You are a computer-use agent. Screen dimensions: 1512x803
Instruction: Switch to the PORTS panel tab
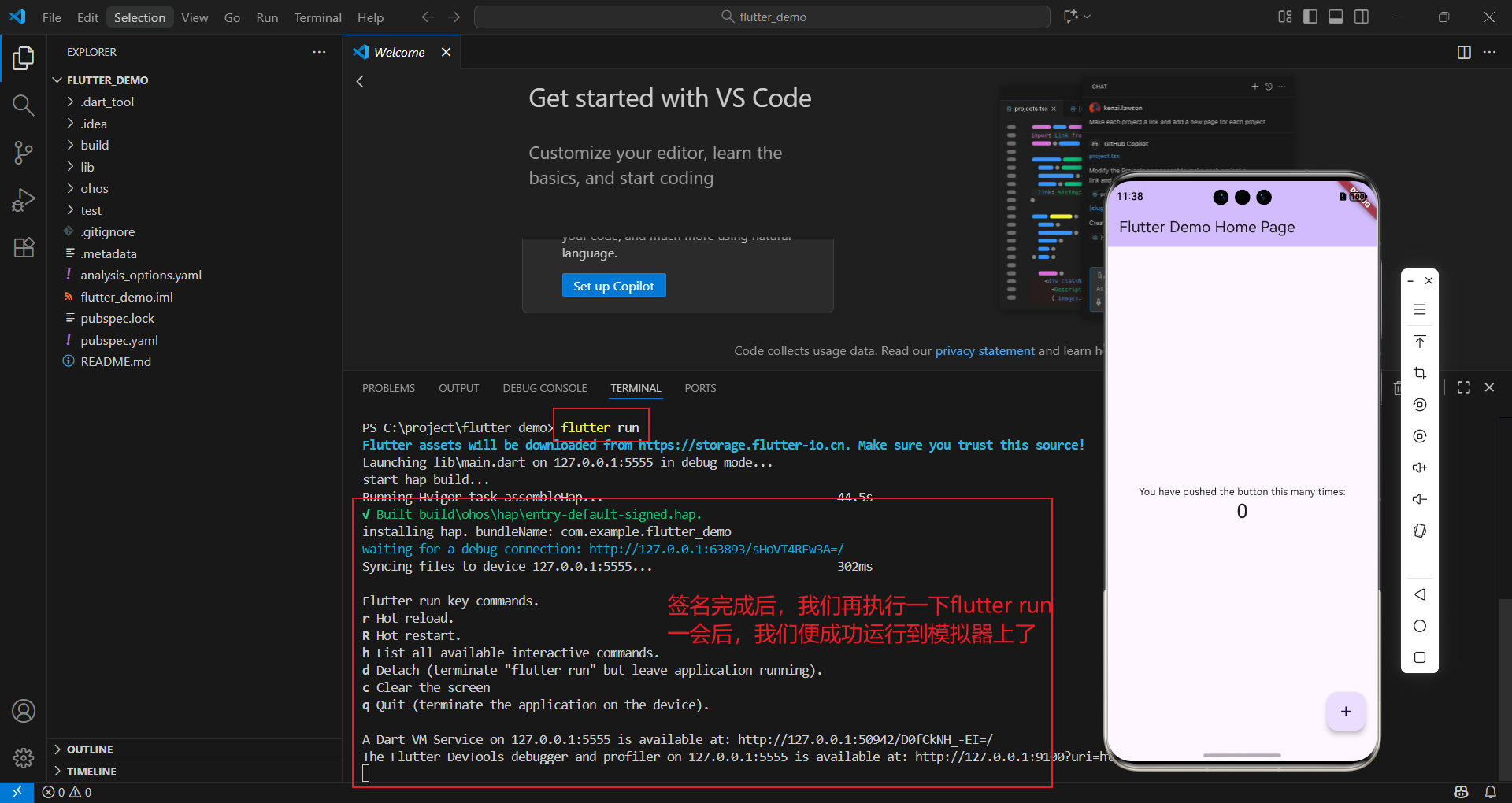click(700, 388)
